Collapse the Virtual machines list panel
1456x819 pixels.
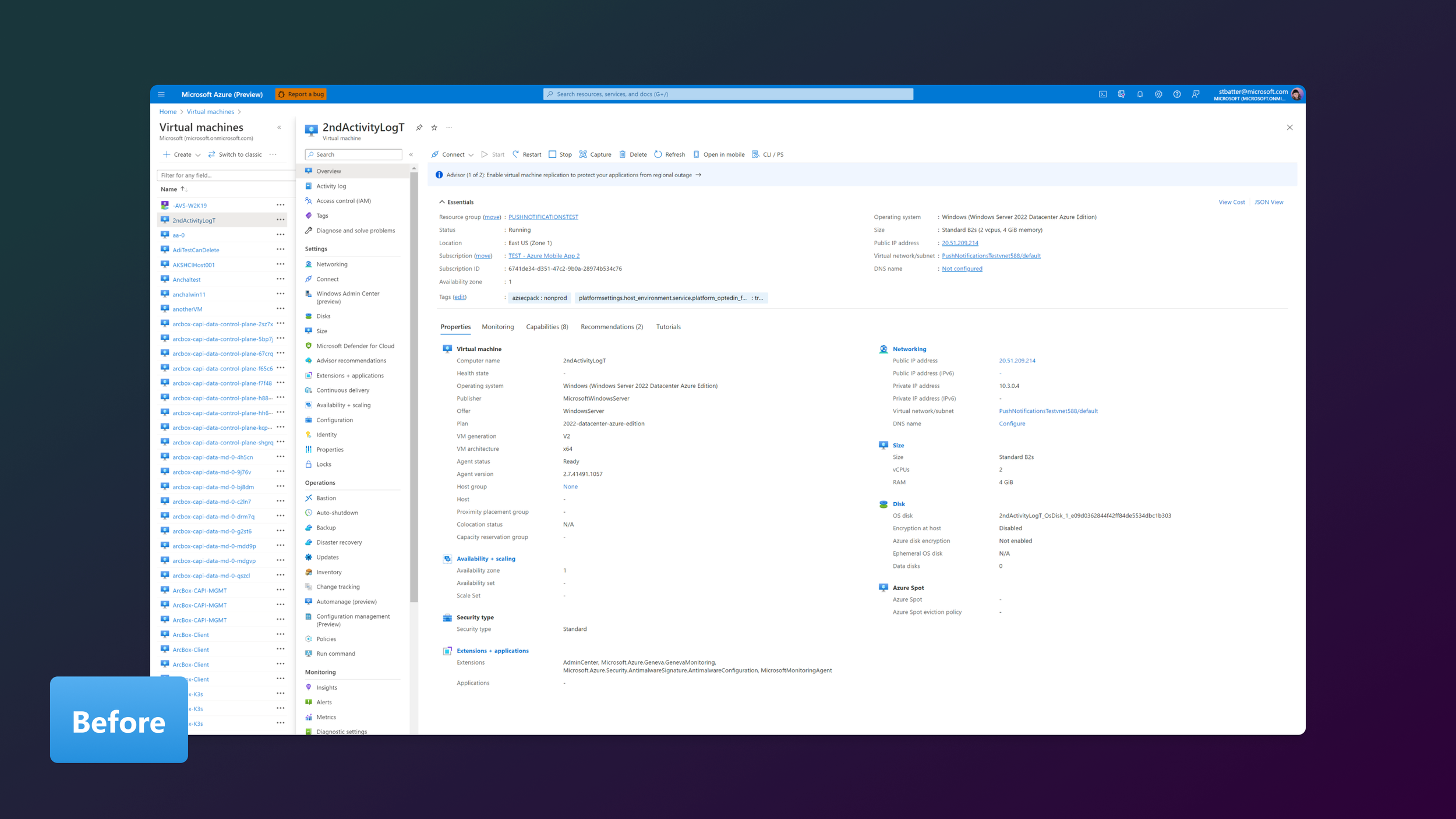click(x=279, y=128)
